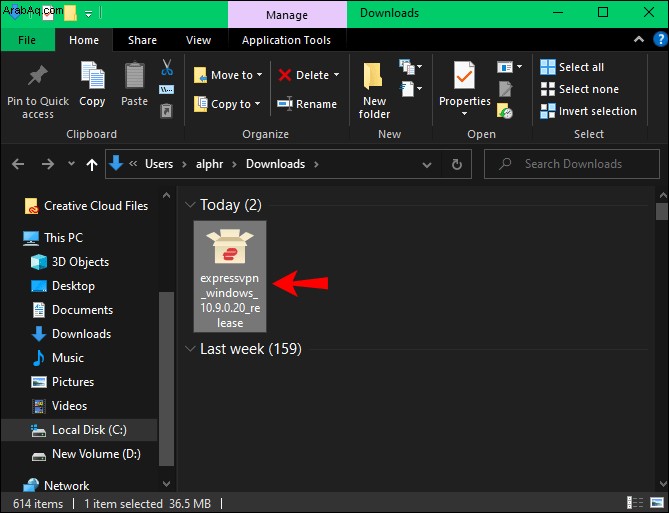Open the File menu

pyautogui.click(x=27, y=40)
